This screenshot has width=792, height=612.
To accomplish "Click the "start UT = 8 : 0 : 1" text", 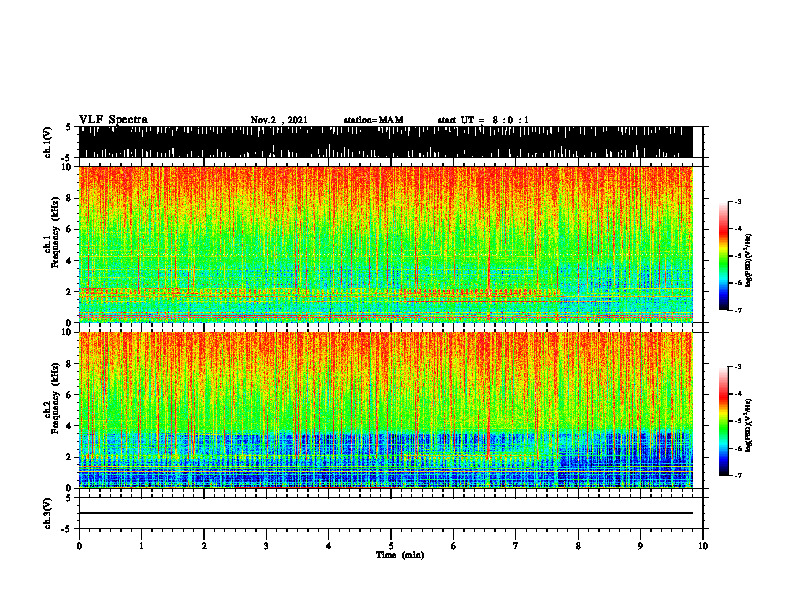I will click(x=483, y=120).
